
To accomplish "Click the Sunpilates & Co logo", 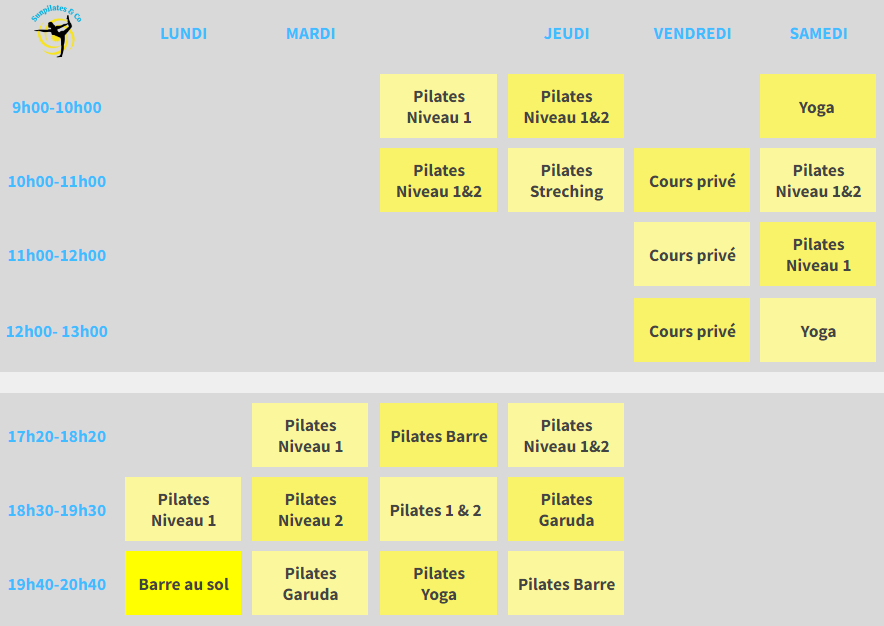I will pyautogui.click(x=56, y=31).
